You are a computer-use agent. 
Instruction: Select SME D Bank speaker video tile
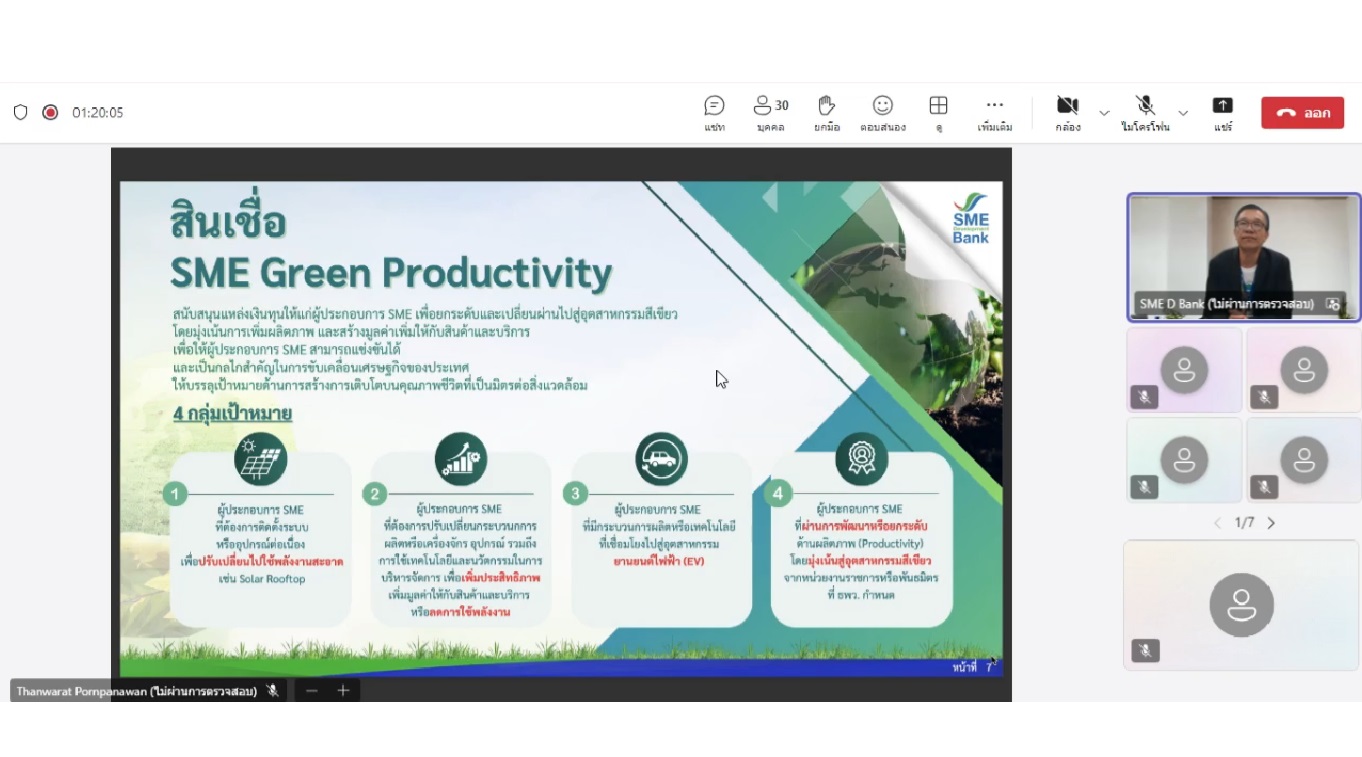[x=1244, y=257]
